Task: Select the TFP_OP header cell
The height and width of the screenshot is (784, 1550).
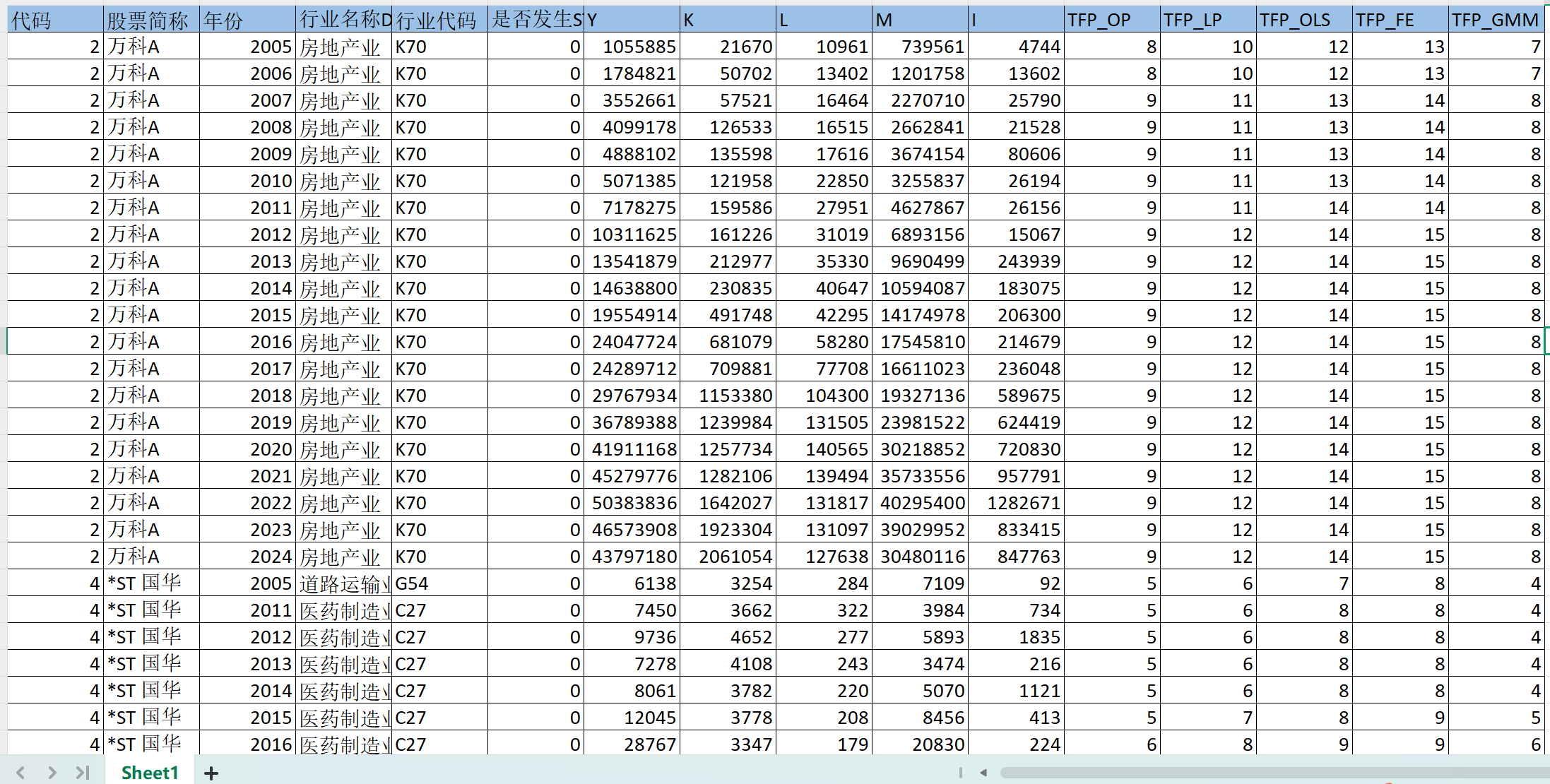Action: point(1111,20)
